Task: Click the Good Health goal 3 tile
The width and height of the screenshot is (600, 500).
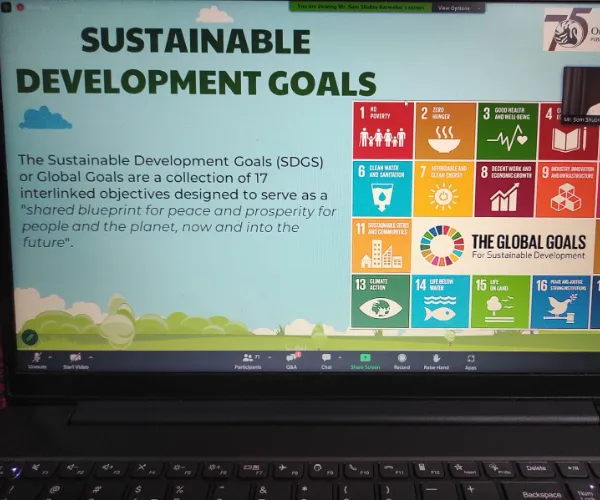Action: 507,131
